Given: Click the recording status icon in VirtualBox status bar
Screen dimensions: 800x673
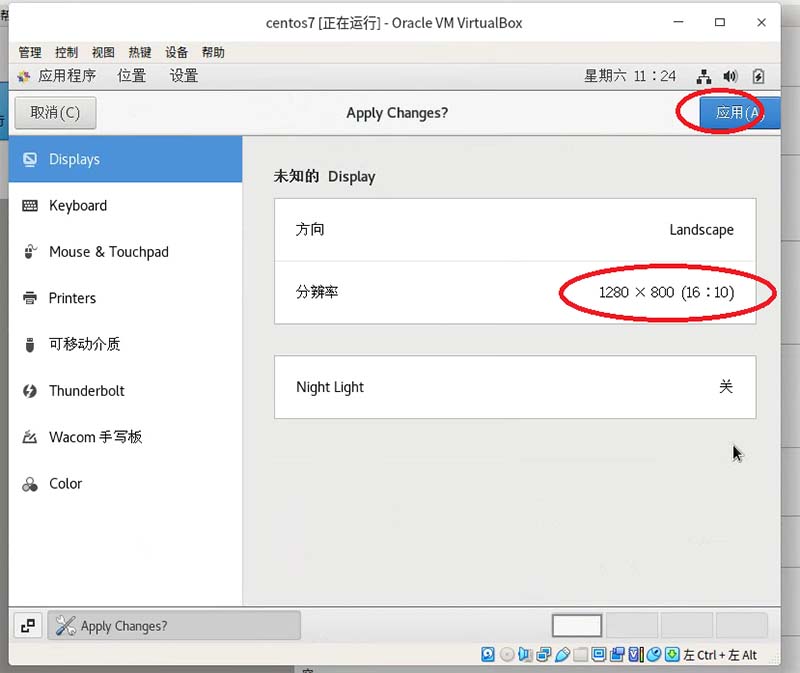Looking at the screenshot, I should coord(617,655).
